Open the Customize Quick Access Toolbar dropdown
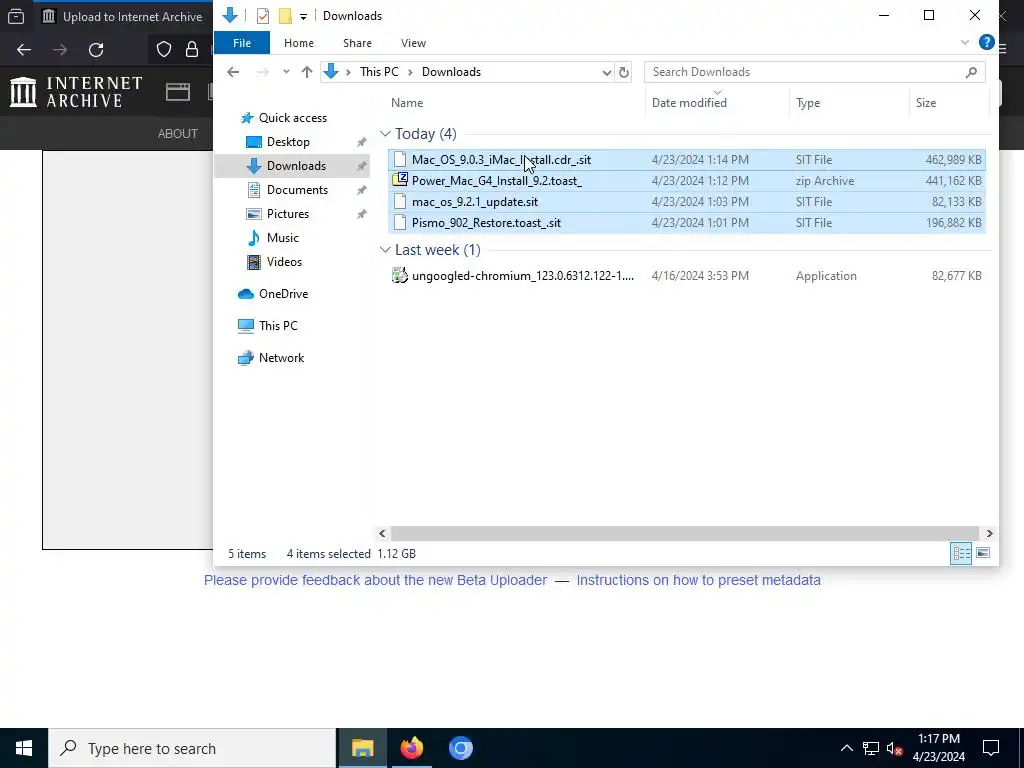Screen dimensions: 1024x768 point(303,16)
